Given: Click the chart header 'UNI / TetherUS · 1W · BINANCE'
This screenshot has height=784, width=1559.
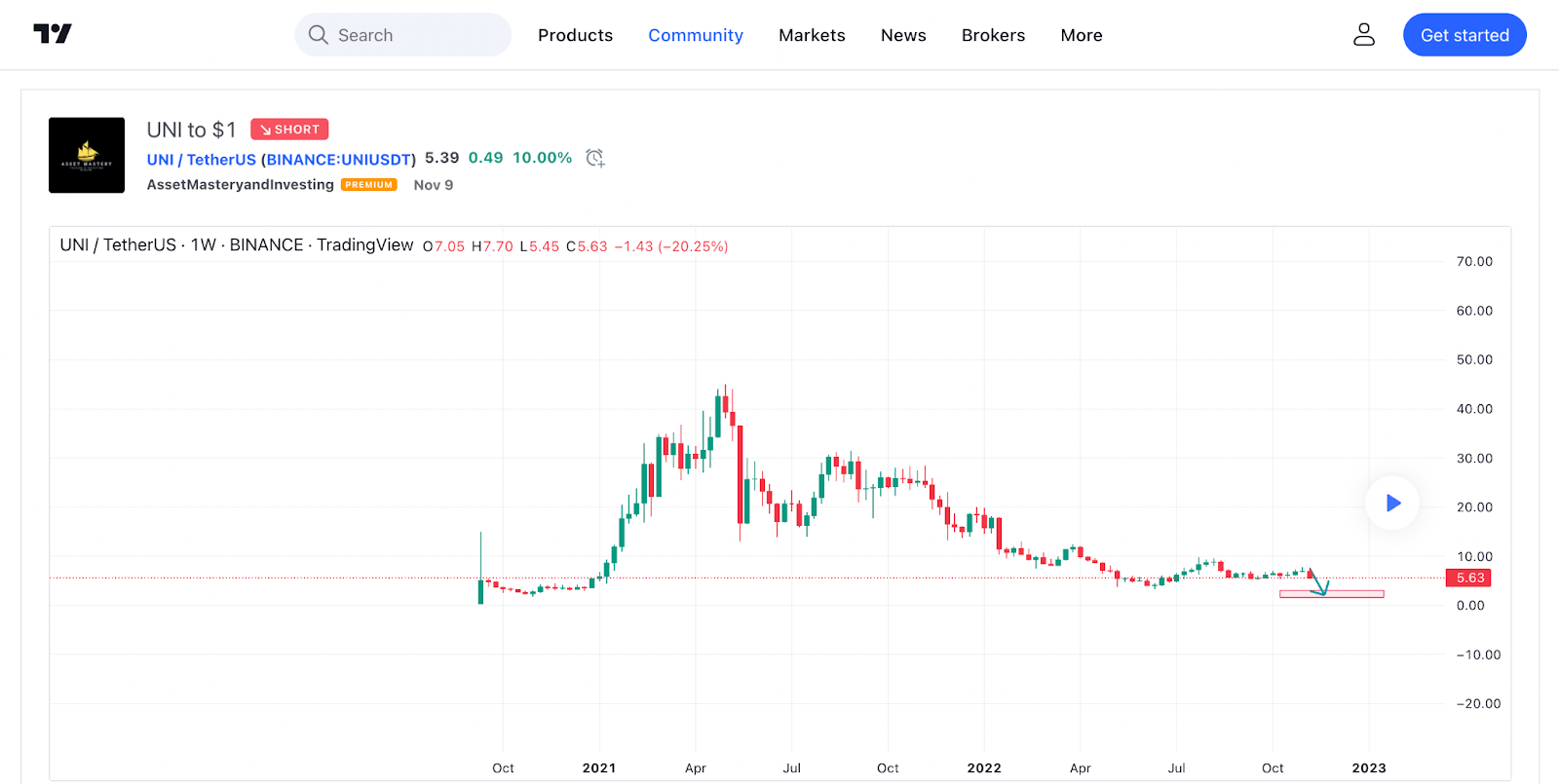Looking at the screenshot, I should coord(237,245).
